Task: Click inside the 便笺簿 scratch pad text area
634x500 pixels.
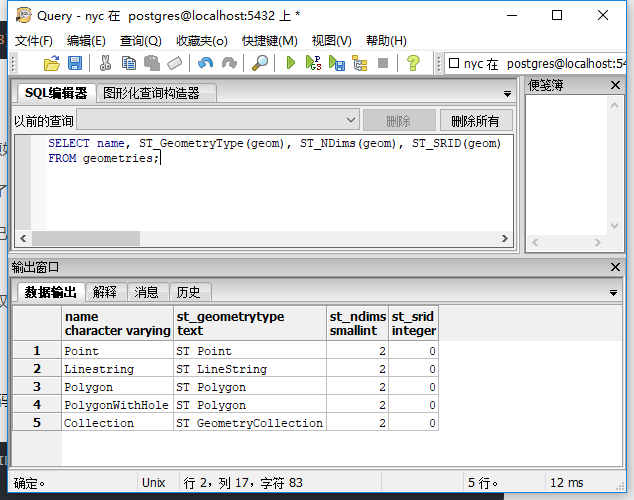Action: pyautogui.click(x=567, y=165)
